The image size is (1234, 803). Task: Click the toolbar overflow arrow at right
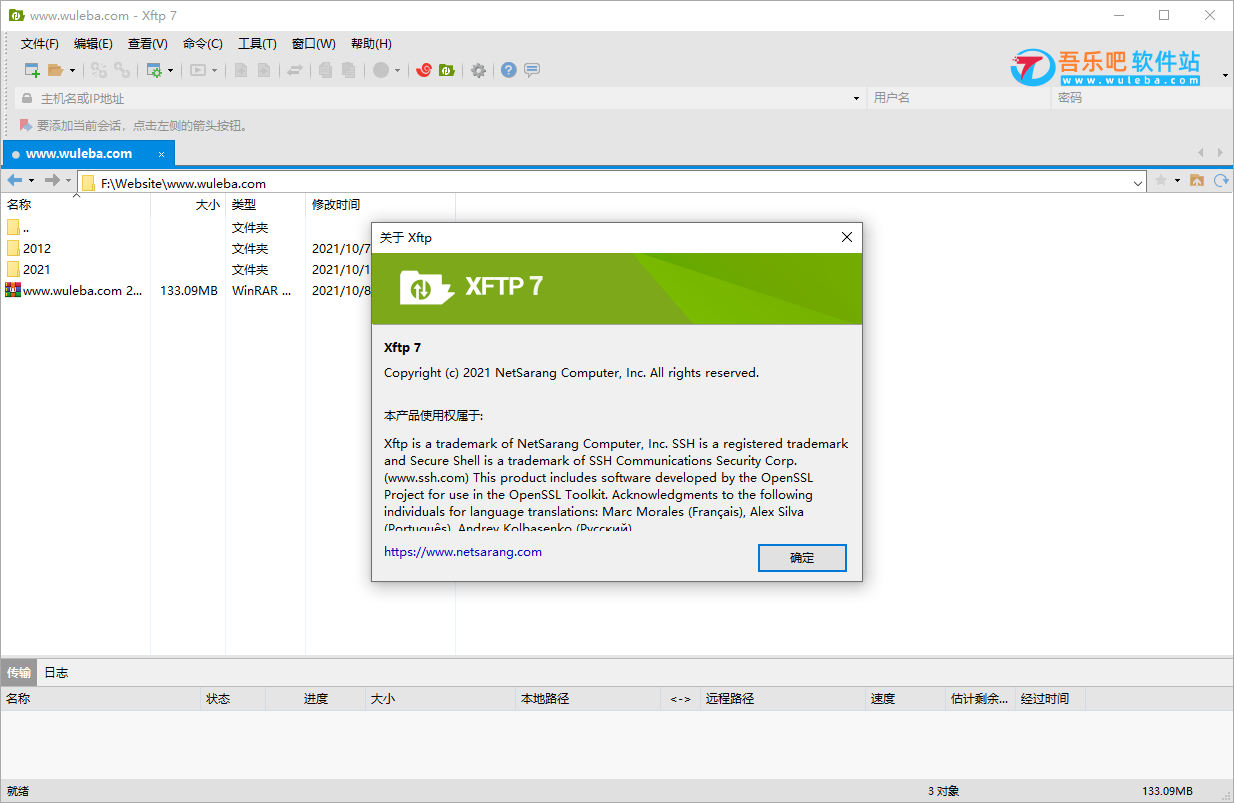1226,76
